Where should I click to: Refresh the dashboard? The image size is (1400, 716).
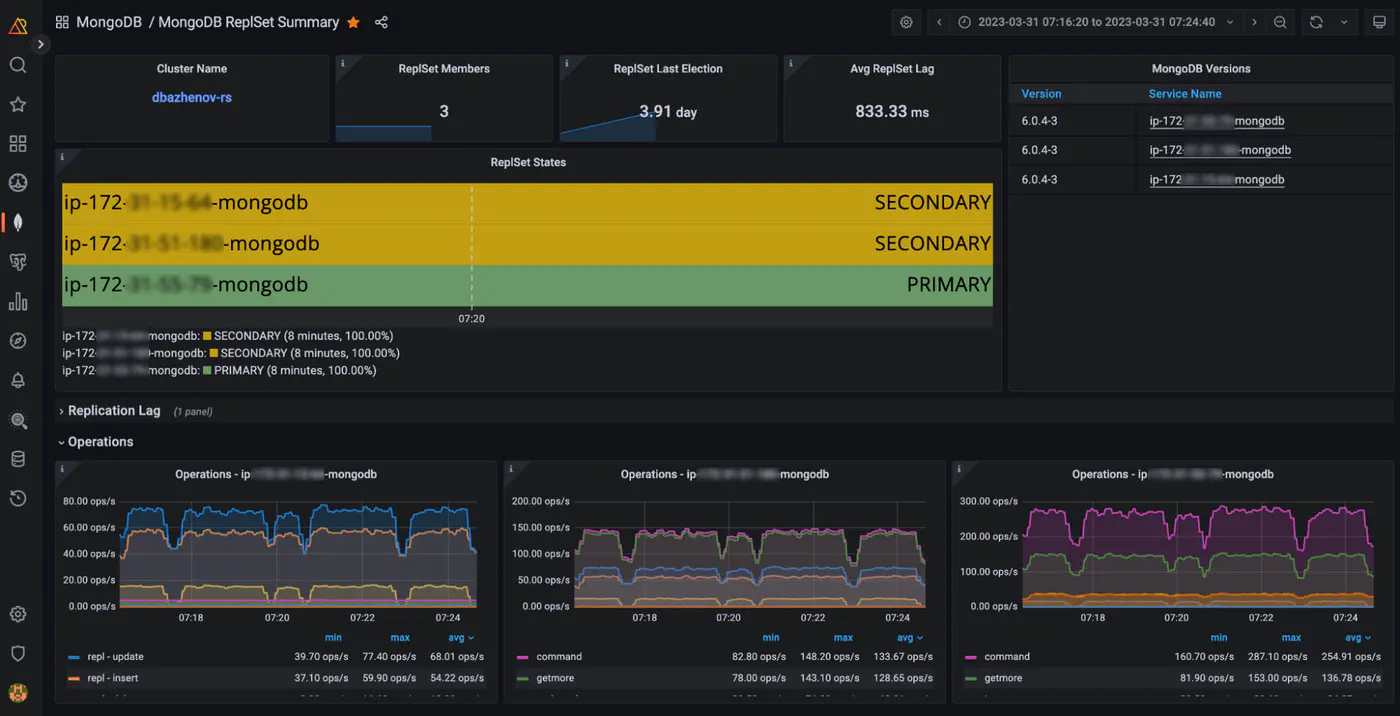(1316, 22)
